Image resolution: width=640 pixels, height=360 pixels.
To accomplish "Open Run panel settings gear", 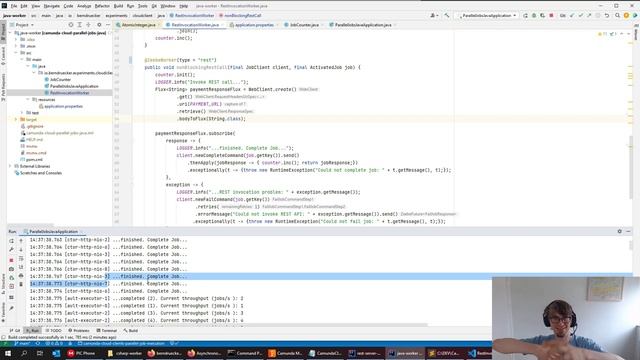I will point(620,231).
